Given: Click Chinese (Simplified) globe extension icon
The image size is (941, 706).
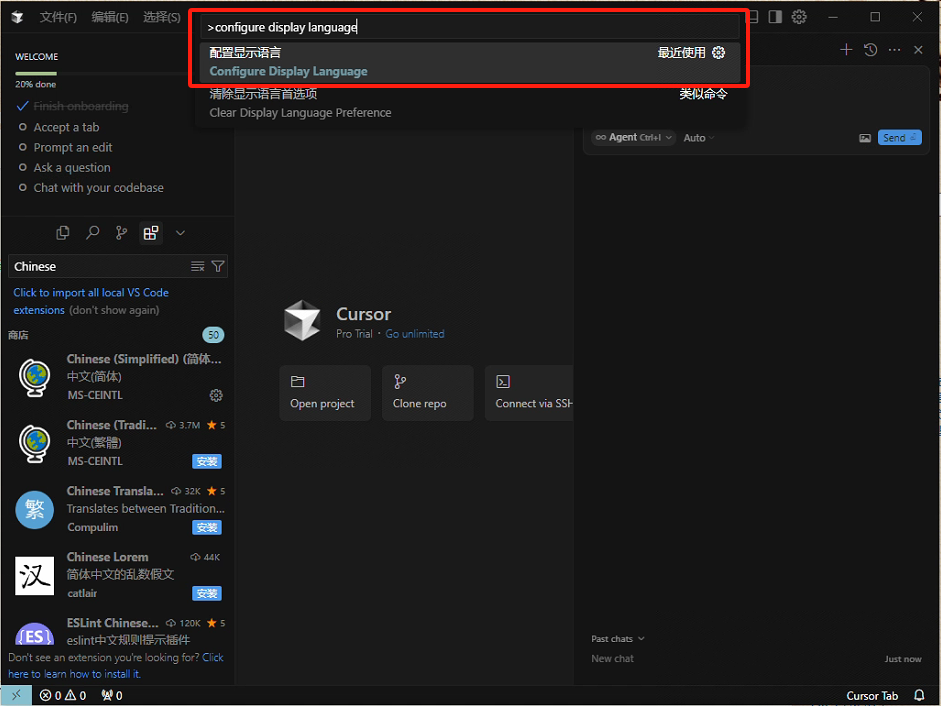Looking at the screenshot, I should point(34,378).
